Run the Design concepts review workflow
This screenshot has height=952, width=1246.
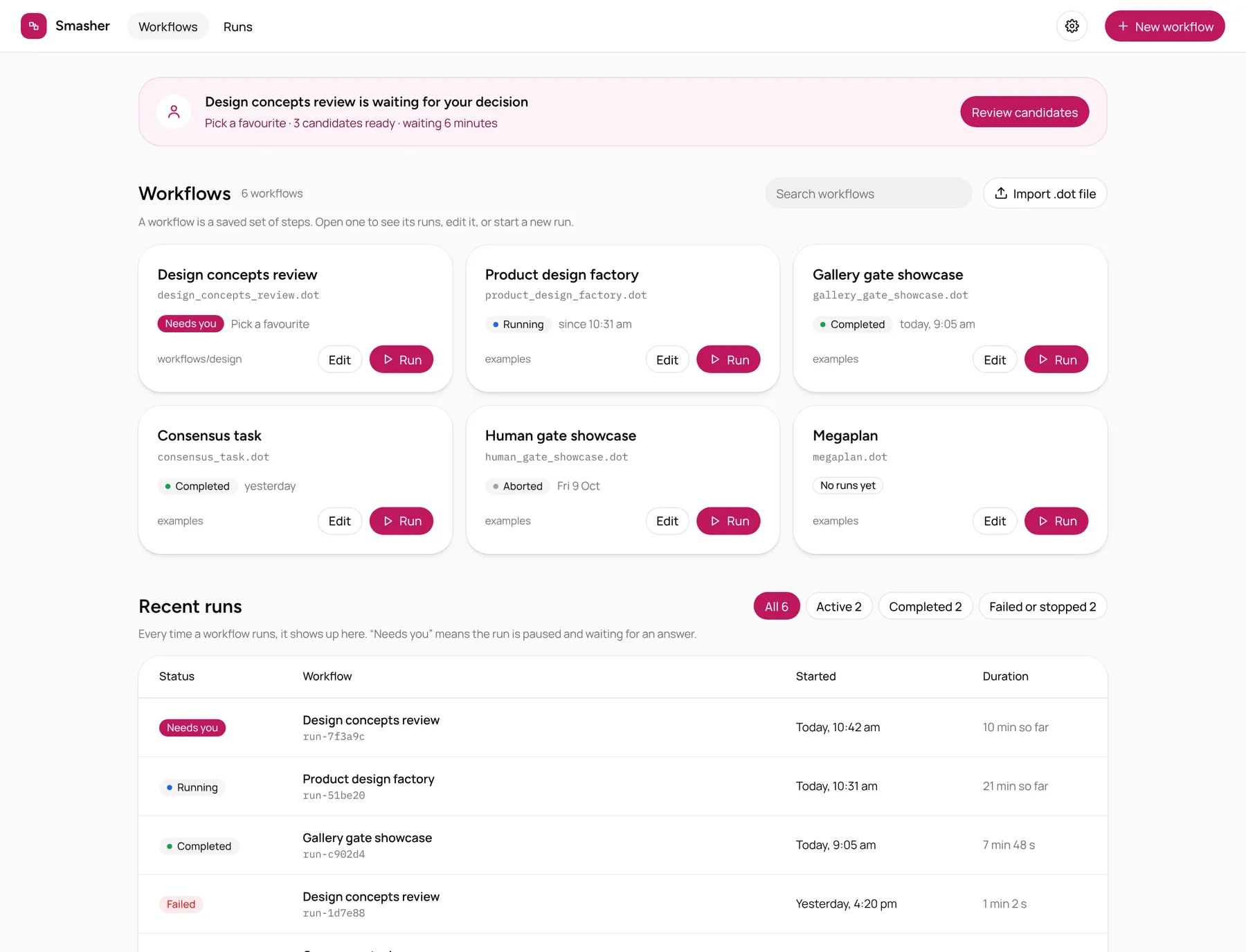[x=401, y=359]
